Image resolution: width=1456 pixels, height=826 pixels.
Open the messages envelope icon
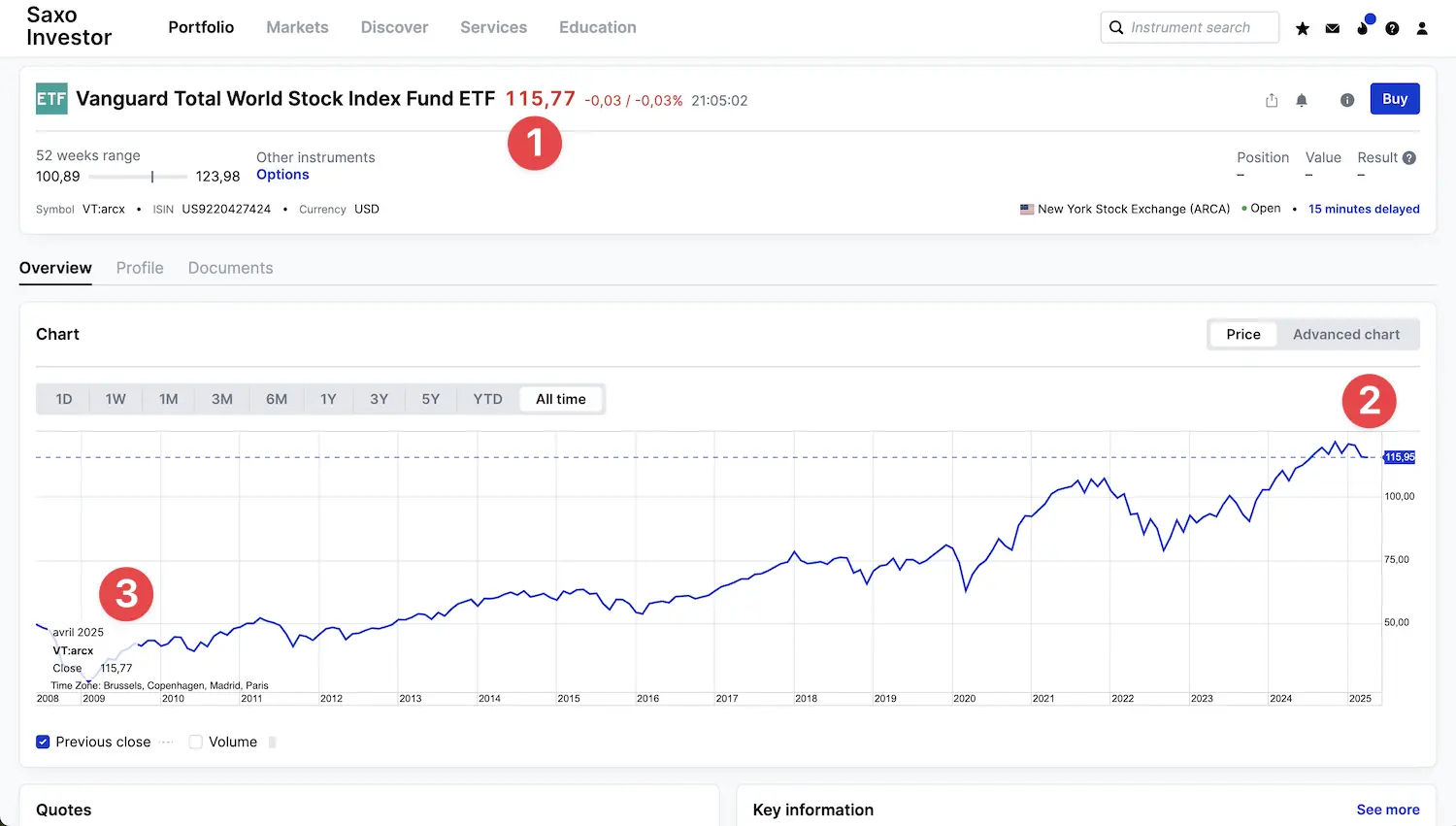coord(1333,28)
